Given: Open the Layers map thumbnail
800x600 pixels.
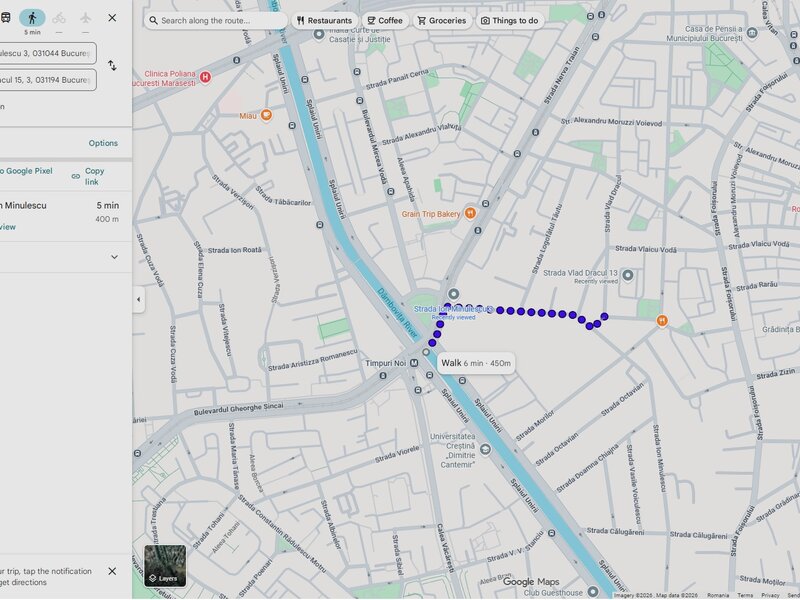Looking at the screenshot, I should [x=165, y=566].
